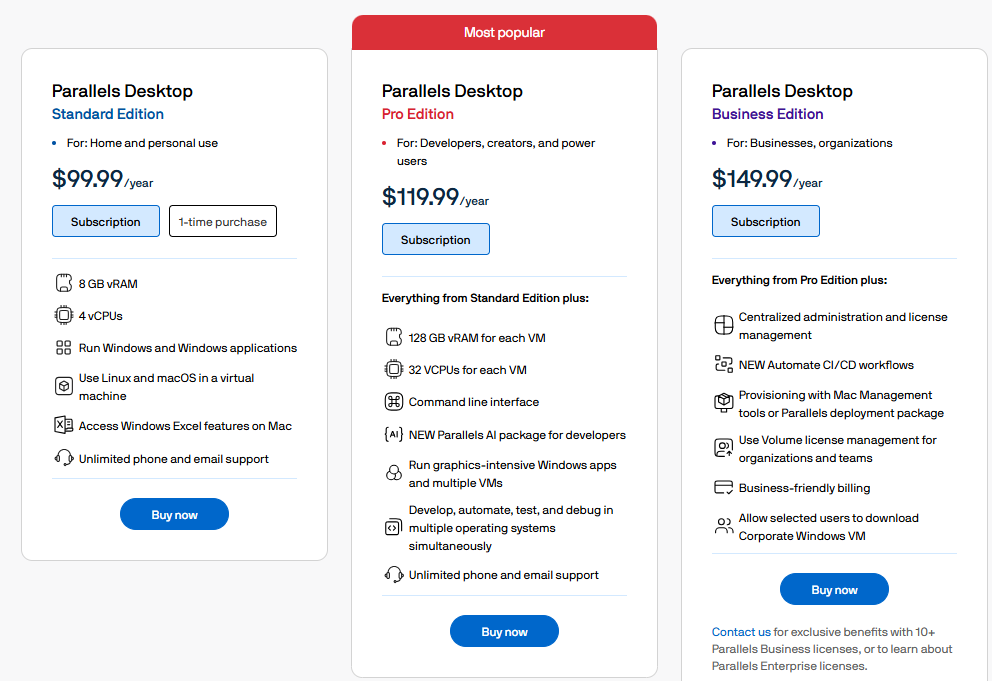
Task: Click the four-squares icon beside Run Windows applications
Action: (x=64, y=347)
